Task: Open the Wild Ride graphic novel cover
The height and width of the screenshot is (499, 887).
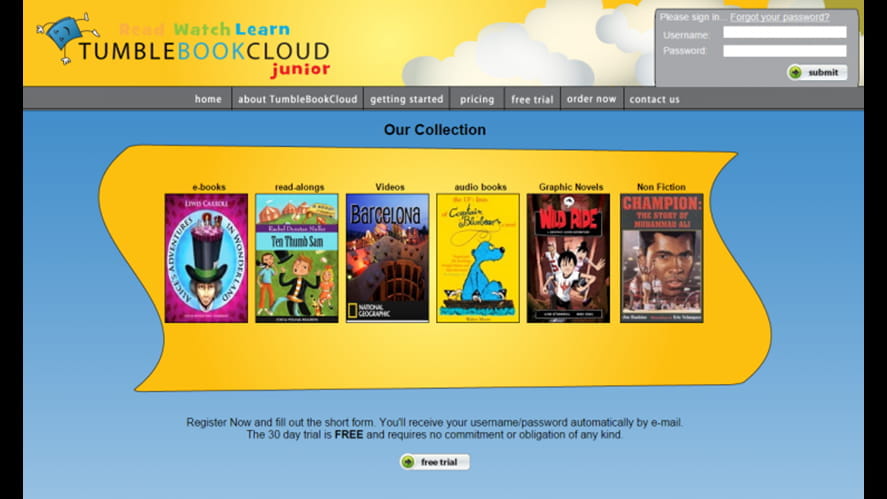Action: click(x=569, y=259)
